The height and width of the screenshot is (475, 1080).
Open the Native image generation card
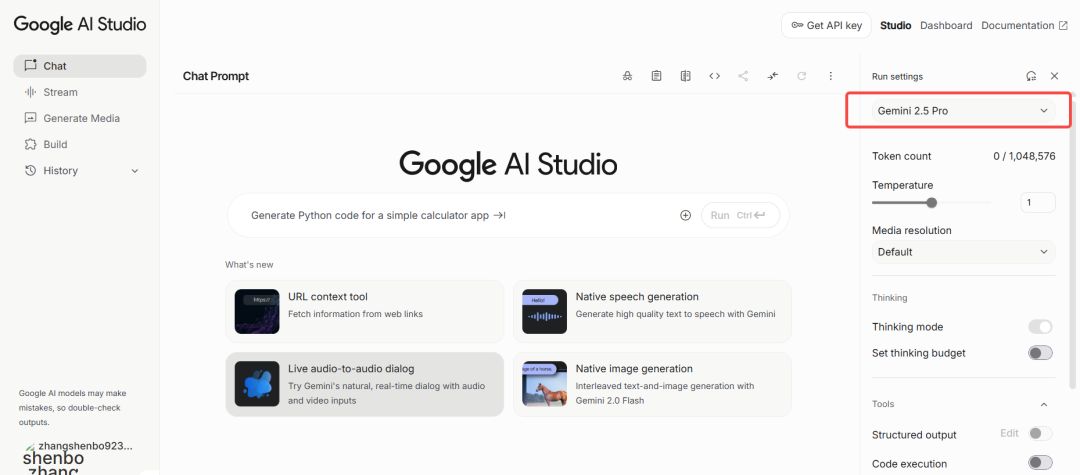click(652, 384)
